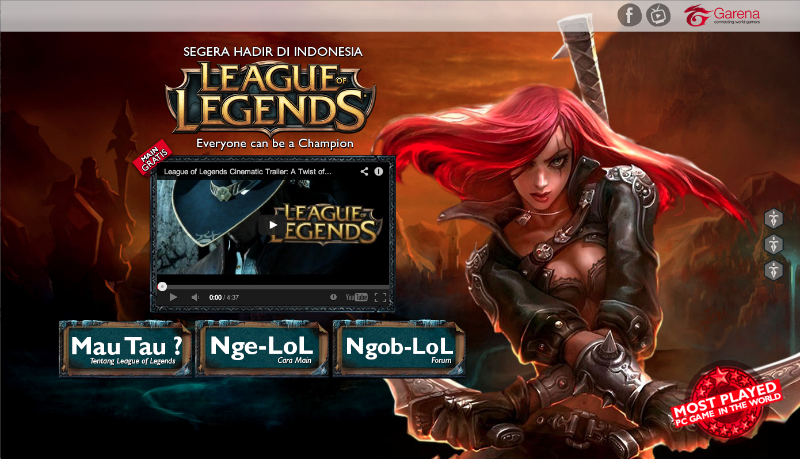Click the watch later clock icon
This screenshot has width=800, height=459.
pyautogui.click(x=333, y=297)
